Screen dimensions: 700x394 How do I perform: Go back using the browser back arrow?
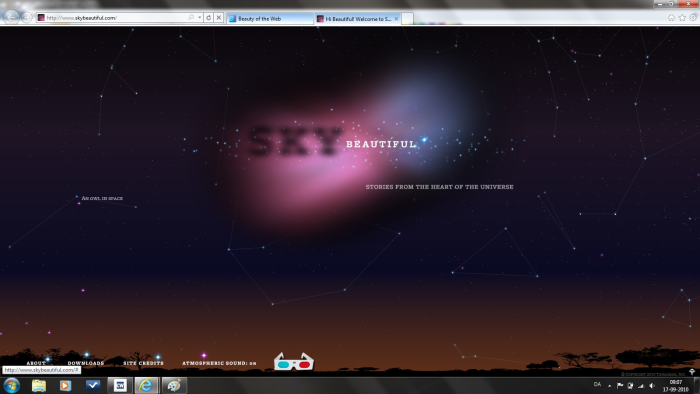click(12, 17)
